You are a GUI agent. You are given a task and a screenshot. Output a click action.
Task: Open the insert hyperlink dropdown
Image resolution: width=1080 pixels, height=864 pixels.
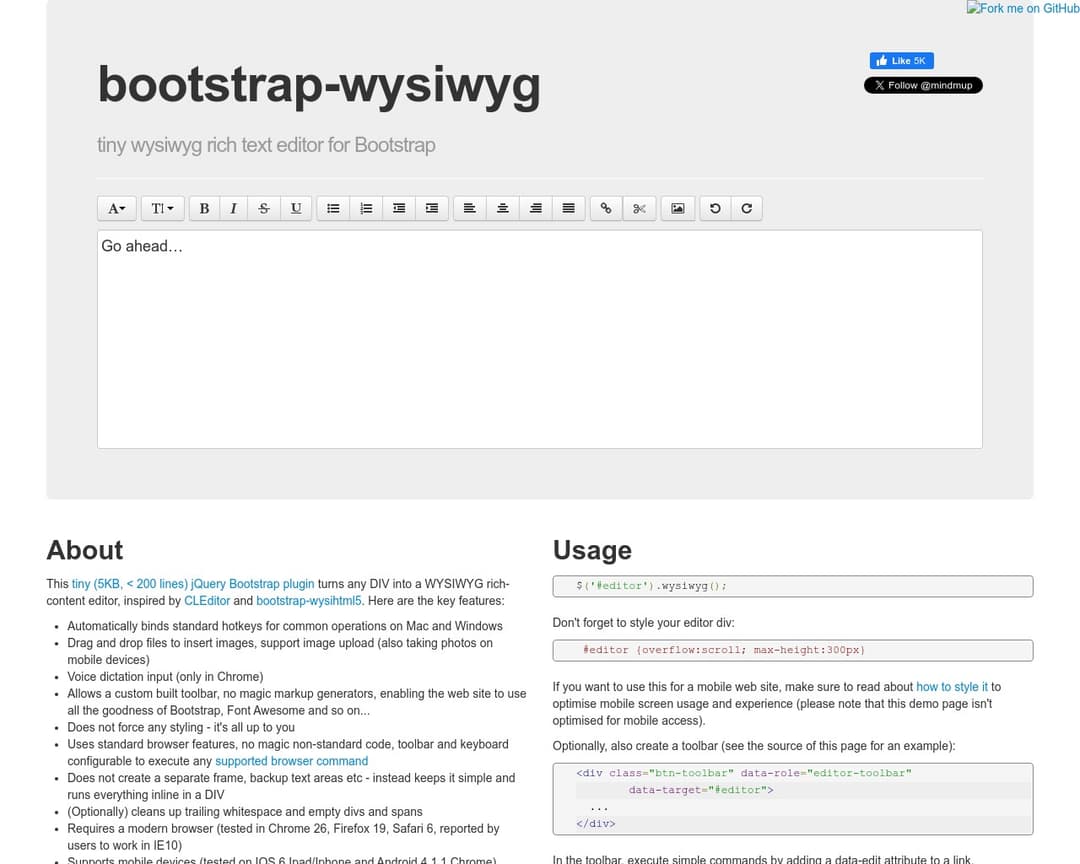[x=605, y=208]
